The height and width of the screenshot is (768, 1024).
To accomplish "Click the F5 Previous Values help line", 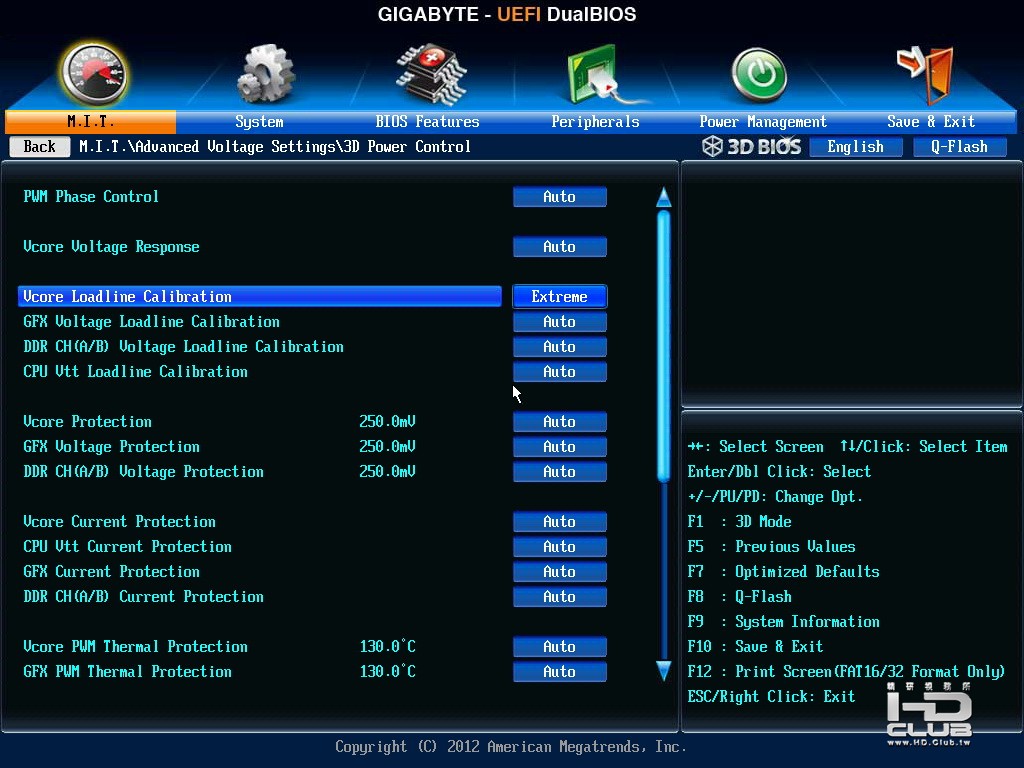I will tap(771, 547).
